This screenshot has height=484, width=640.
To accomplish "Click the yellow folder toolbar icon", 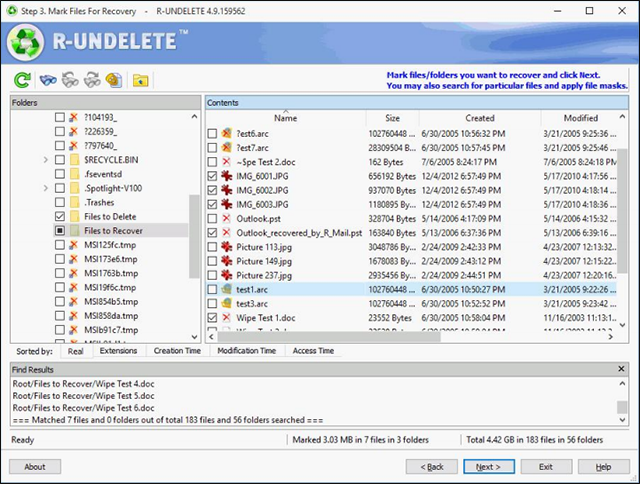I will [x=140, y=80].
